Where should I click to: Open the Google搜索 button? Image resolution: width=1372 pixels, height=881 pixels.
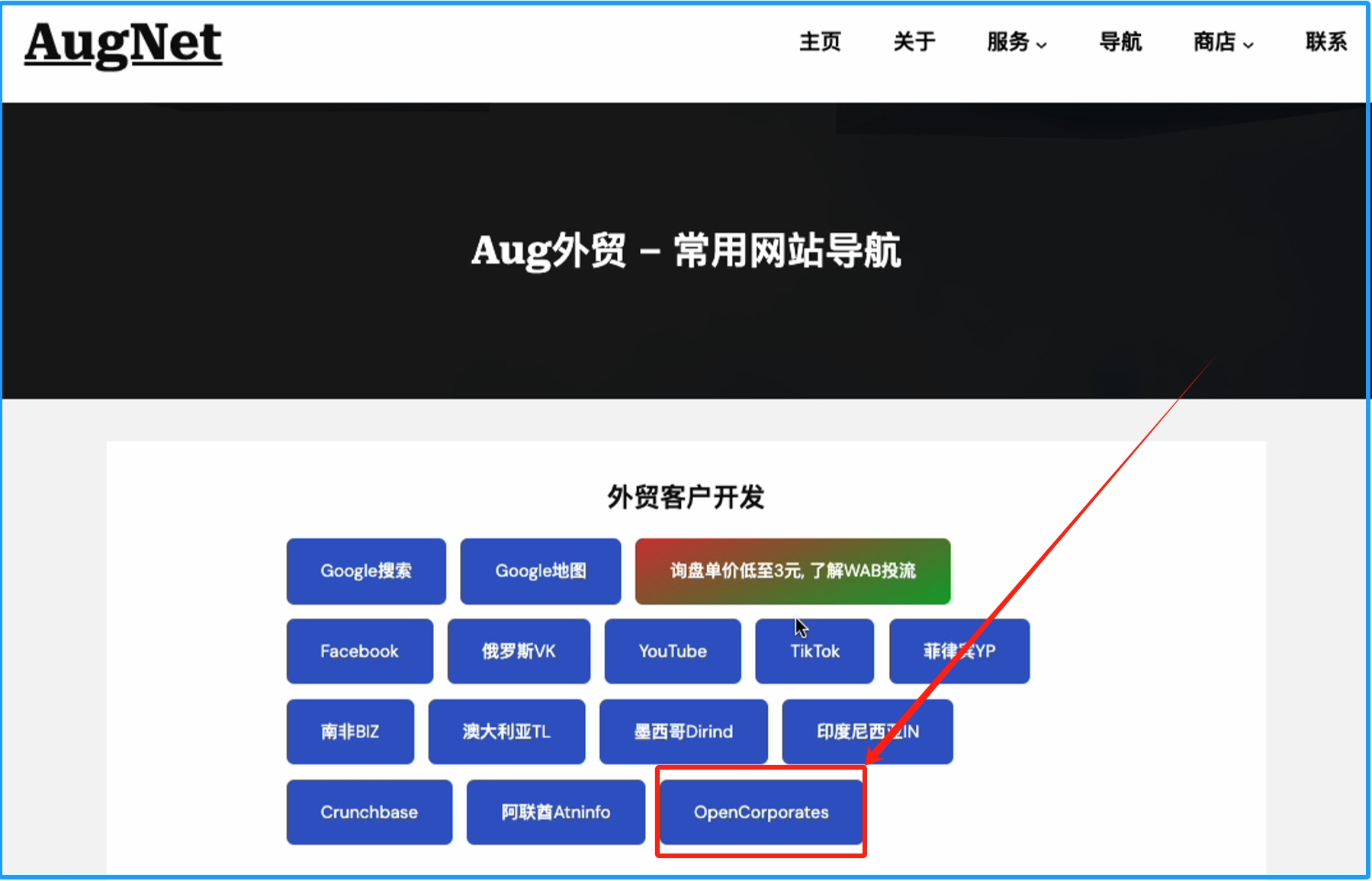tap(366, 571)
